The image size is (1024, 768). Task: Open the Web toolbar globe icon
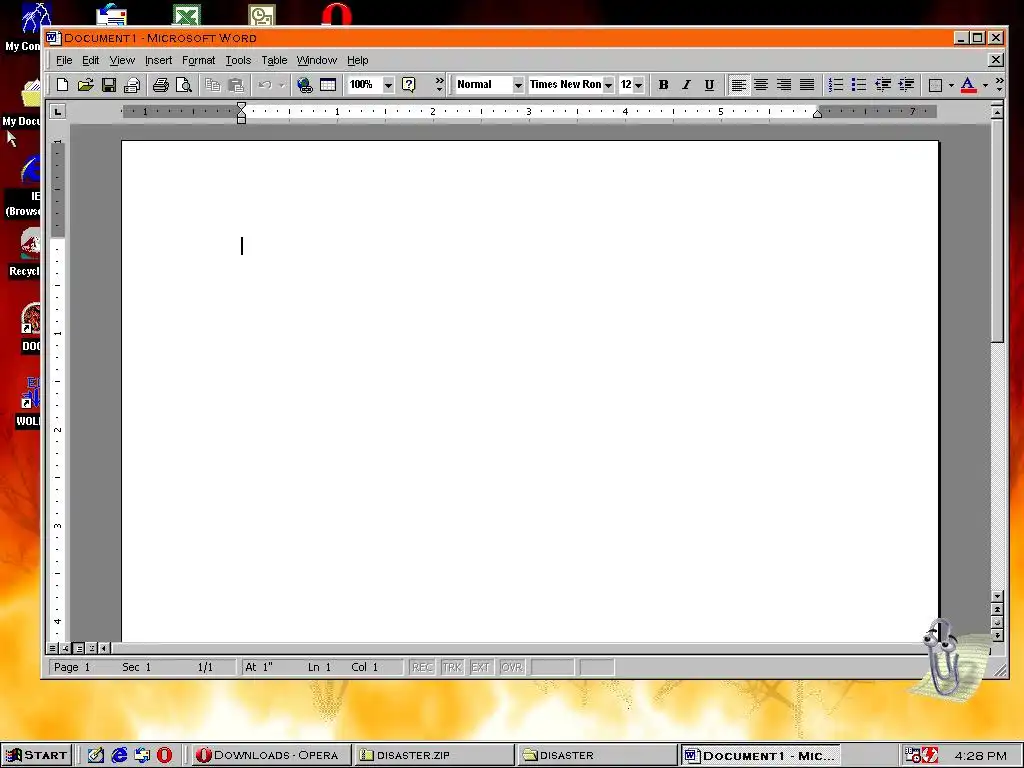pyautogui.click(x=304, y=85)
